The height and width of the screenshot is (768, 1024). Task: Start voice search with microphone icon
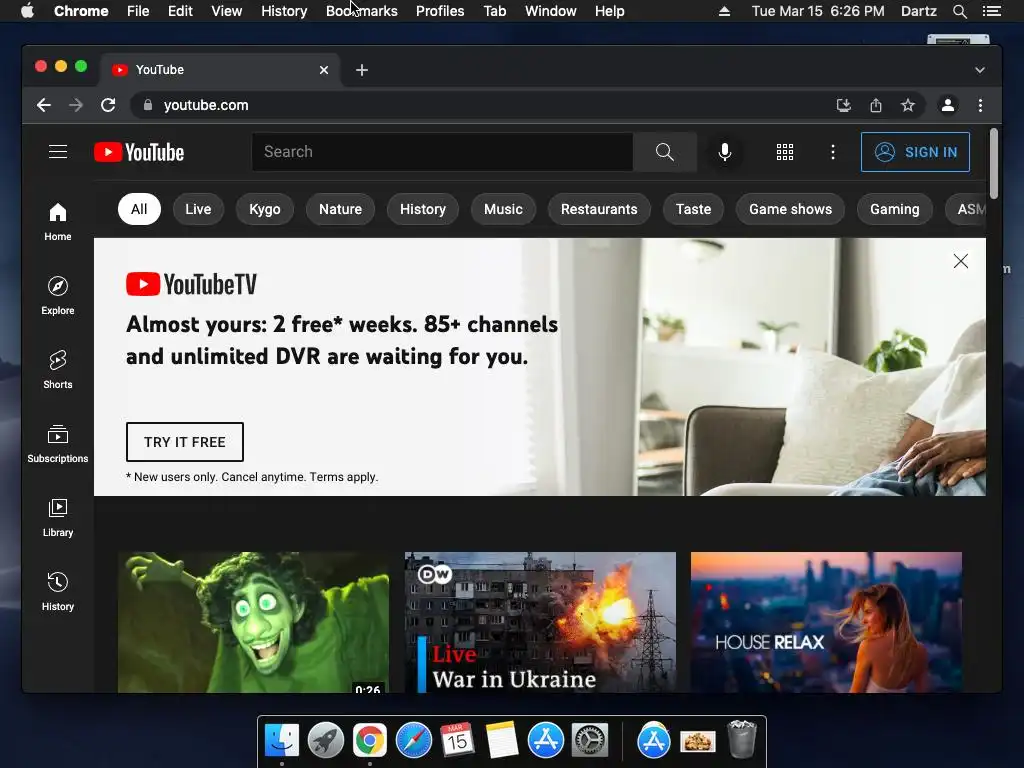(x=725, y=152)
